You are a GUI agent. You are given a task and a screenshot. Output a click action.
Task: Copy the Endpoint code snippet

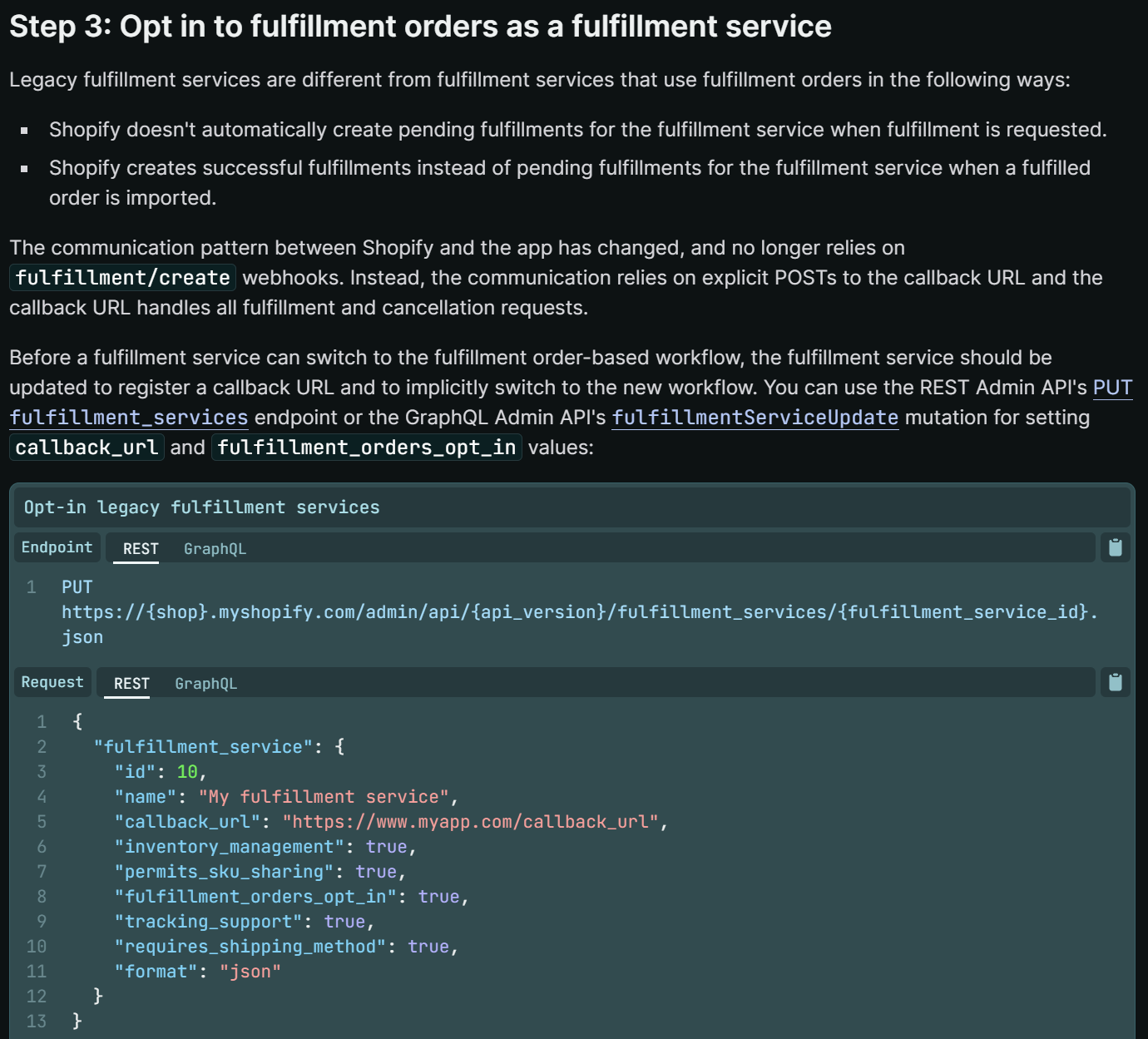pos(1115,547)
